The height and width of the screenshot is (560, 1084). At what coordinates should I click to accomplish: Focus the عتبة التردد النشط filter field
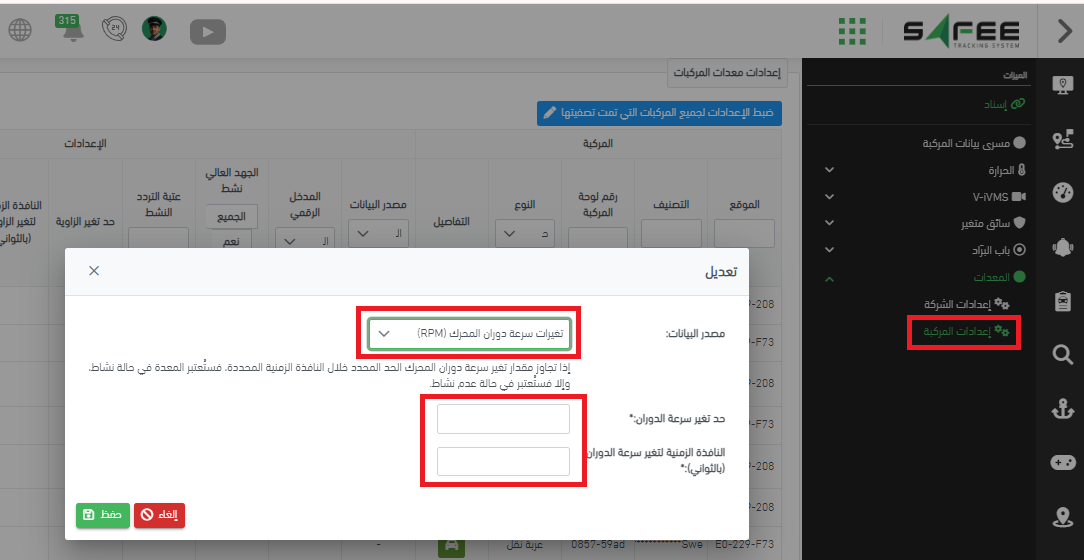[158, 238]
